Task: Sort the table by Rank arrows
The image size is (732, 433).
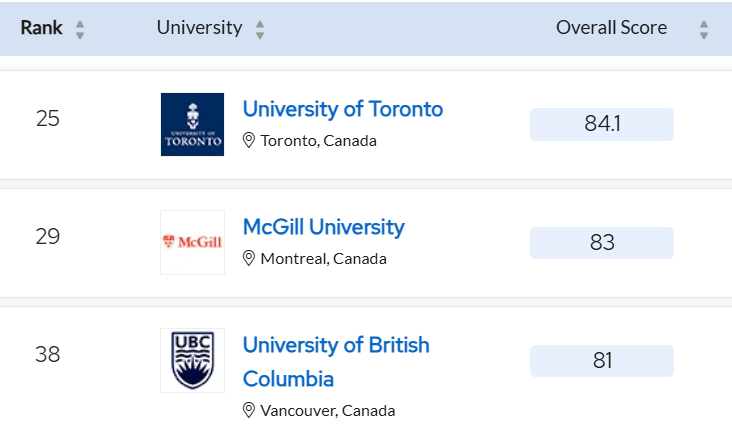Action: [x=80, y=30]
